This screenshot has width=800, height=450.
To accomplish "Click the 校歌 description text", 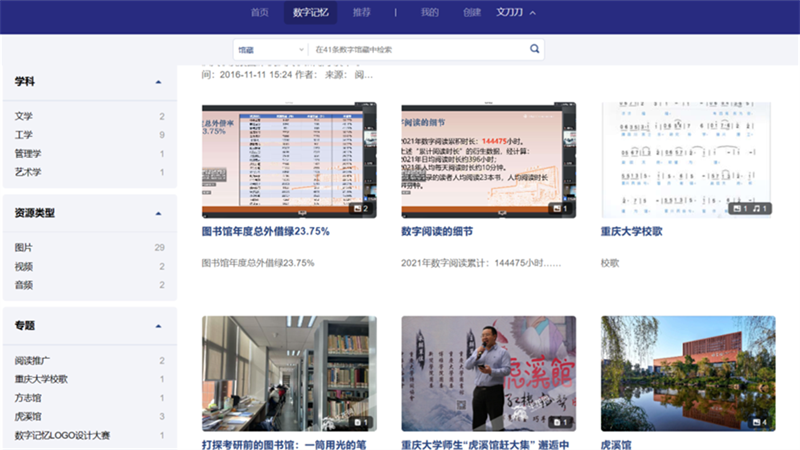I will click(610, 263).
